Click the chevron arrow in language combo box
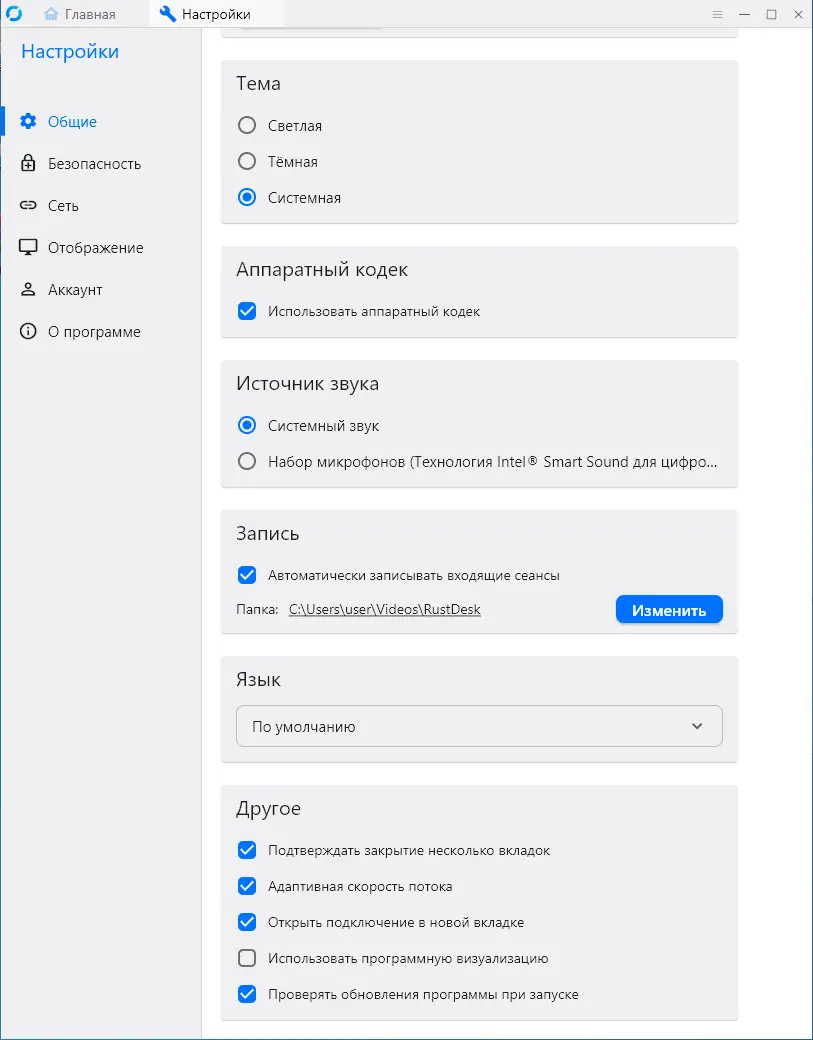 pos(697,727)
